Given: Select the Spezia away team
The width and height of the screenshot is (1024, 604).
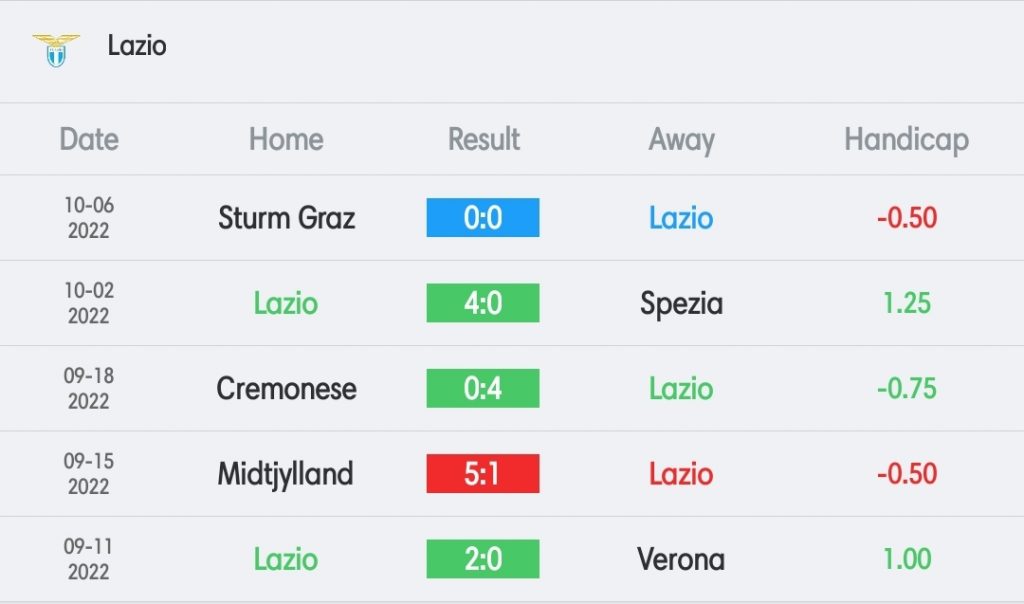Looking at the screenshot, I should 681,304.
